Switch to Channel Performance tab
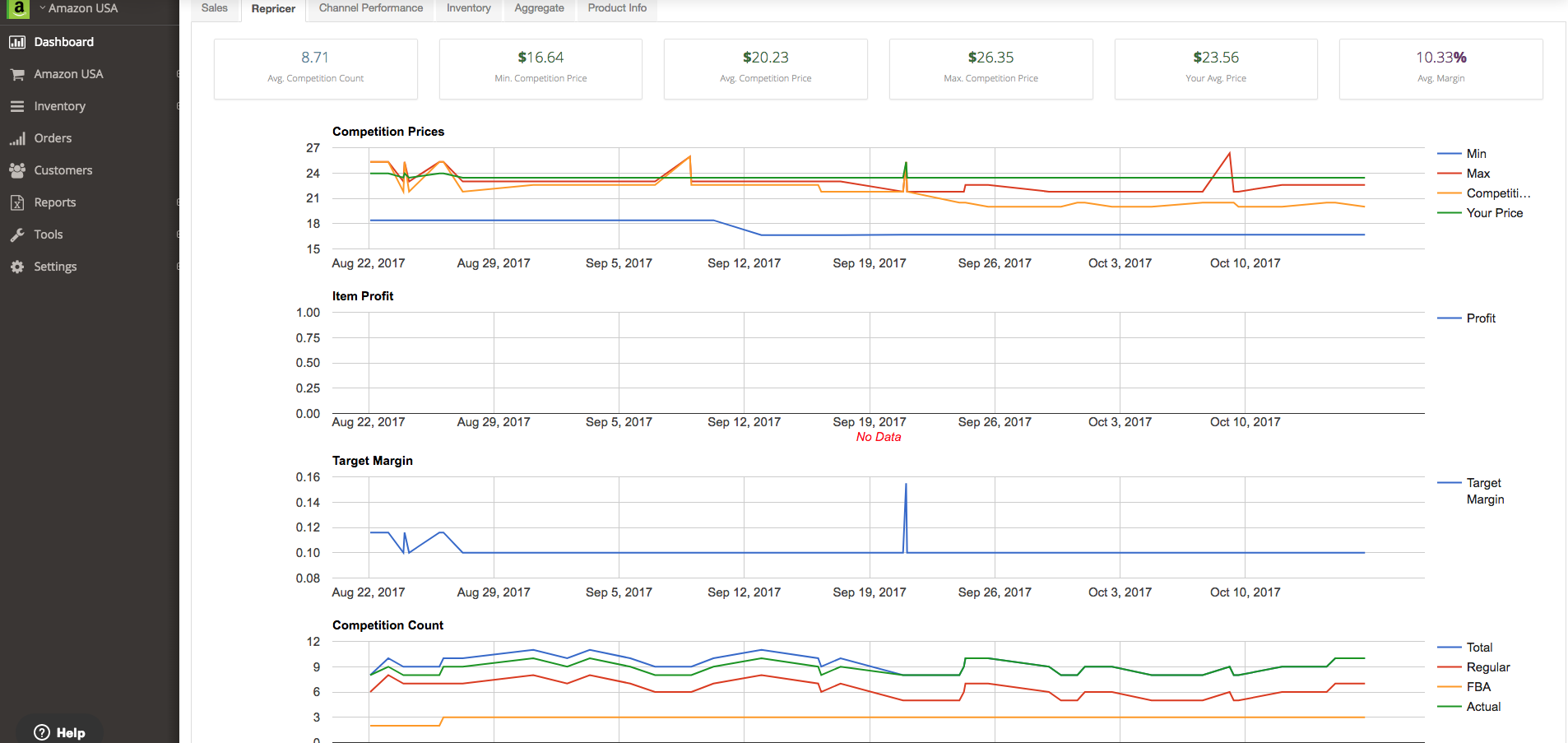The width and height of the screenshot is (1568, 743). pyautogui.click(x=371, y=8)
